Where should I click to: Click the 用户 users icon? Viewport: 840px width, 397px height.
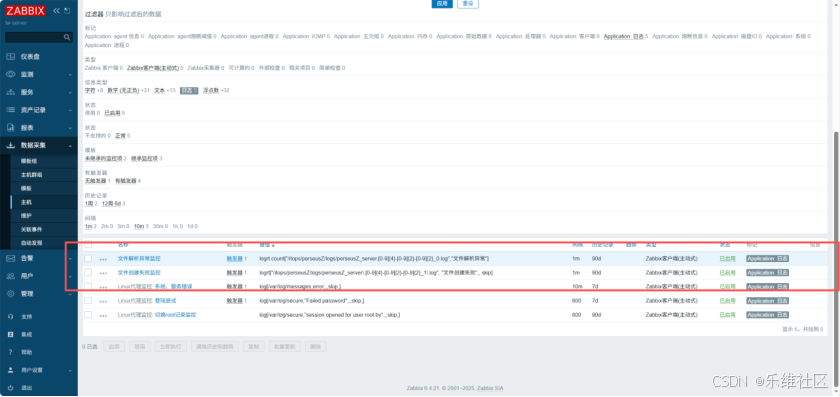(10, 276)
